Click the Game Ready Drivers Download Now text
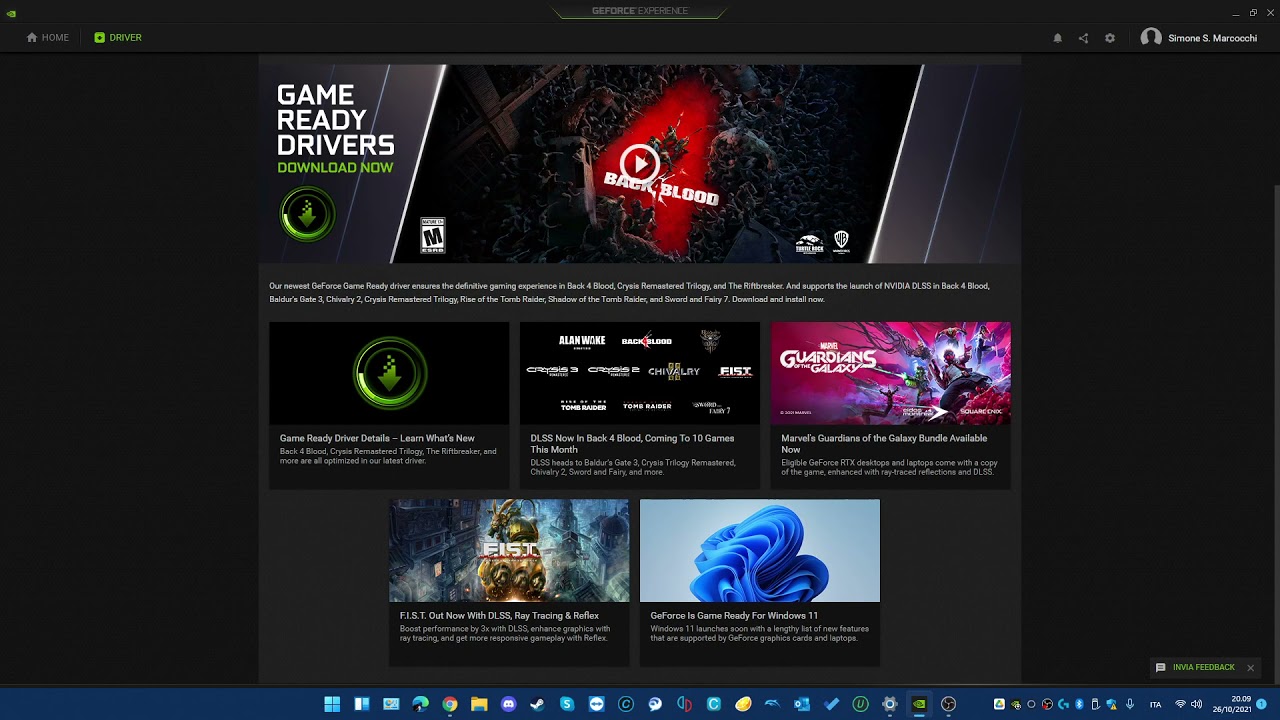 pyautogui.click(x=335, y=168)
